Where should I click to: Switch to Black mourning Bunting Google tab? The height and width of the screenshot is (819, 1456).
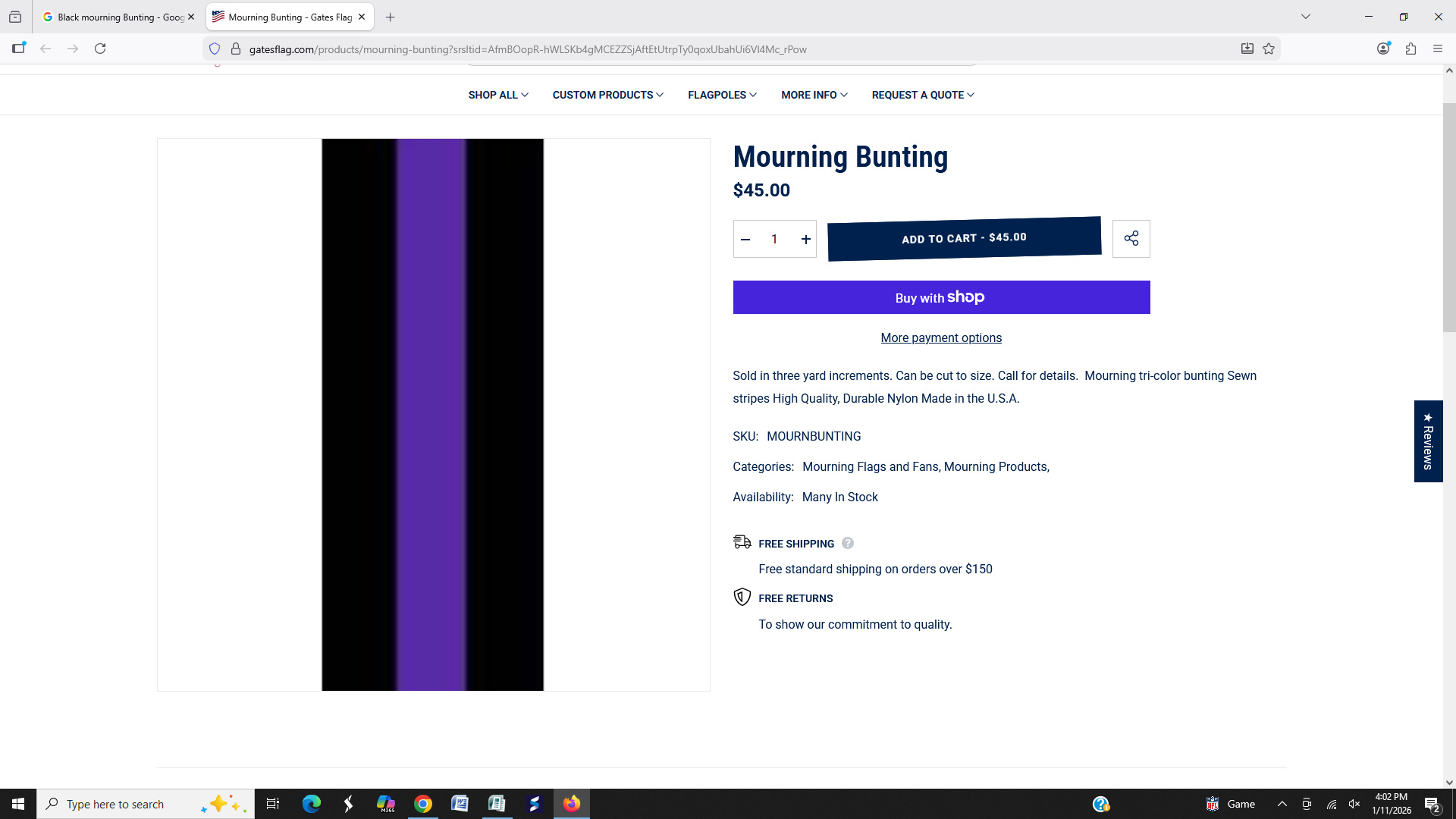pyautogui.click(x=119, y=17)
